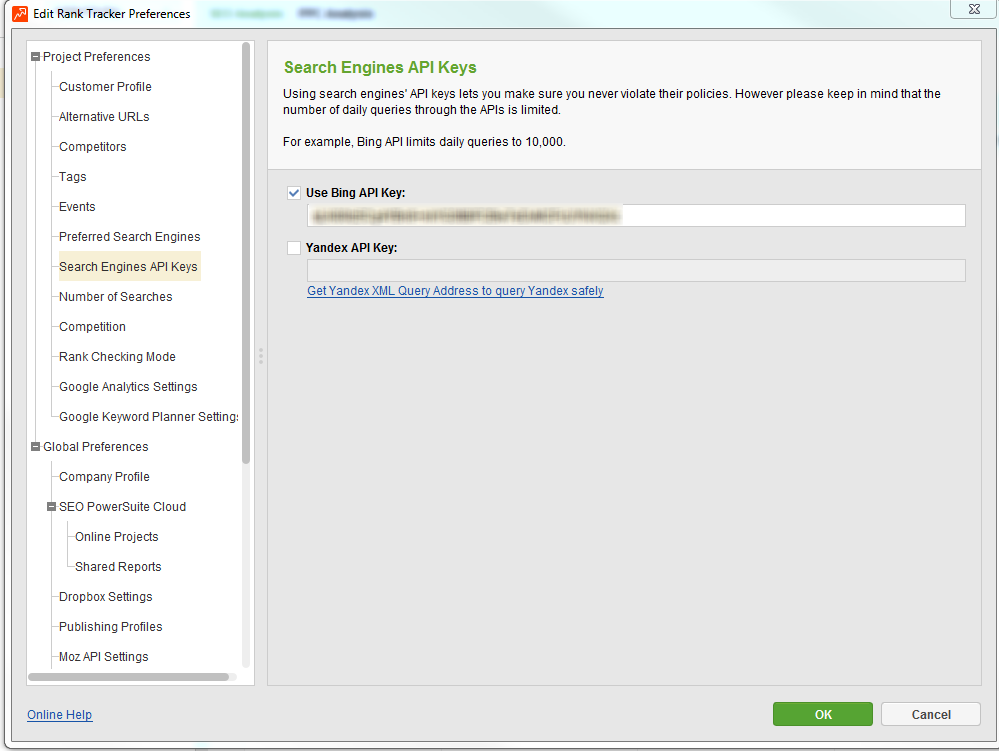Select Shared Reports in the tree
This screenshot has height=751, width=999.
pos(118,566)
